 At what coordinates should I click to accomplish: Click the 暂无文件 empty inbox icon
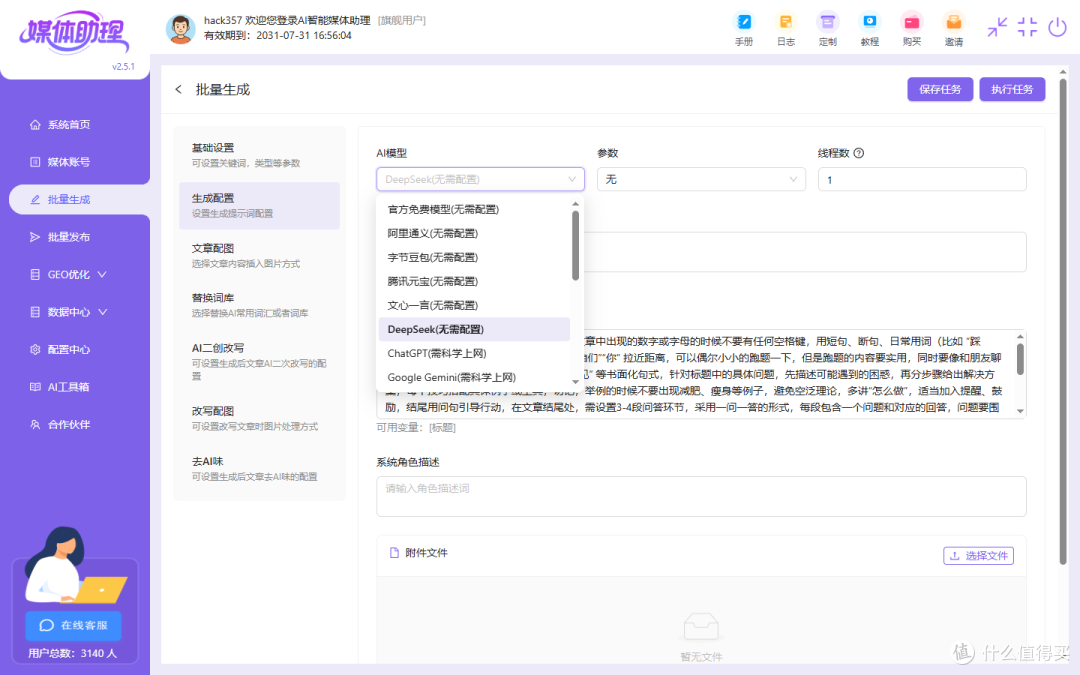[701, 627]
